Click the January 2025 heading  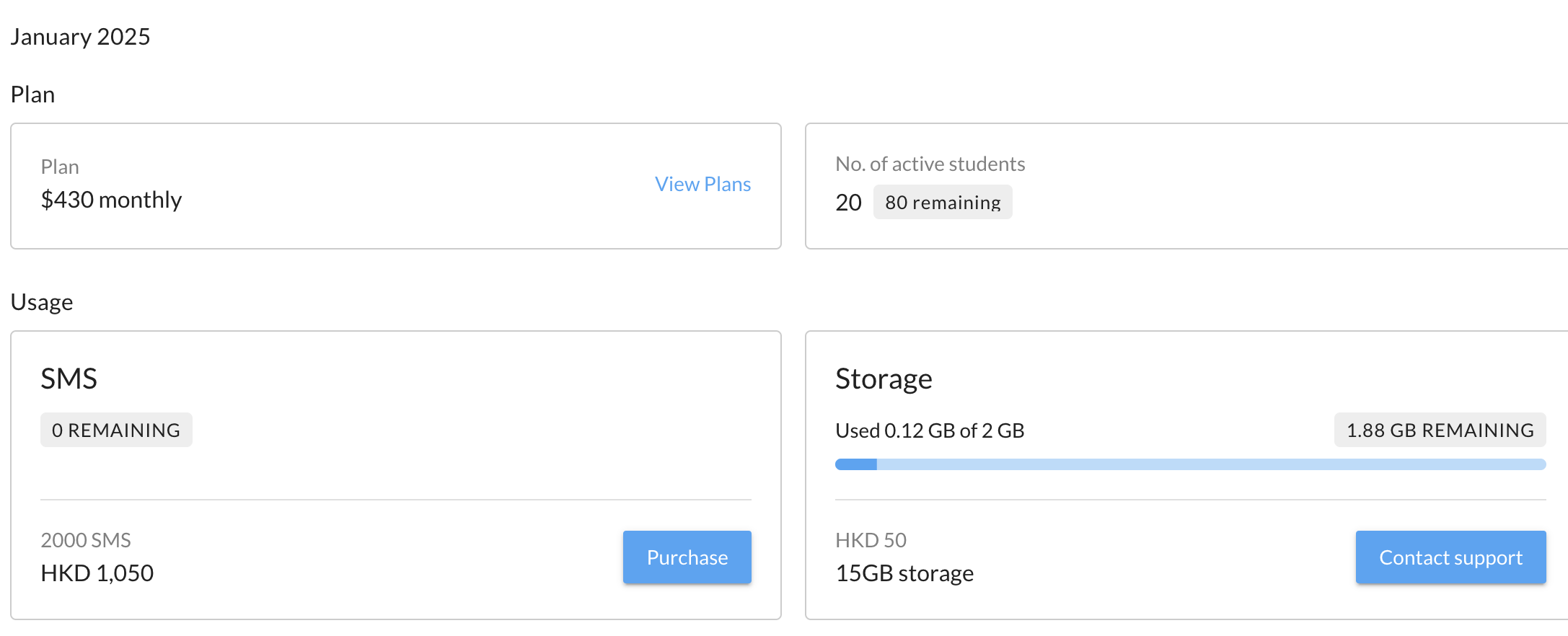click(80, 37)
